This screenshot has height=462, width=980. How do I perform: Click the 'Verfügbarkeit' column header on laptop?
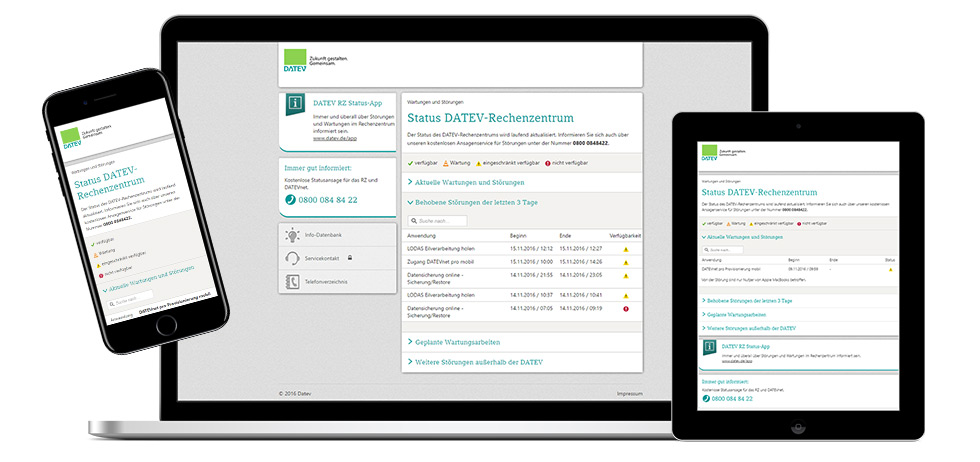(625, 236)
